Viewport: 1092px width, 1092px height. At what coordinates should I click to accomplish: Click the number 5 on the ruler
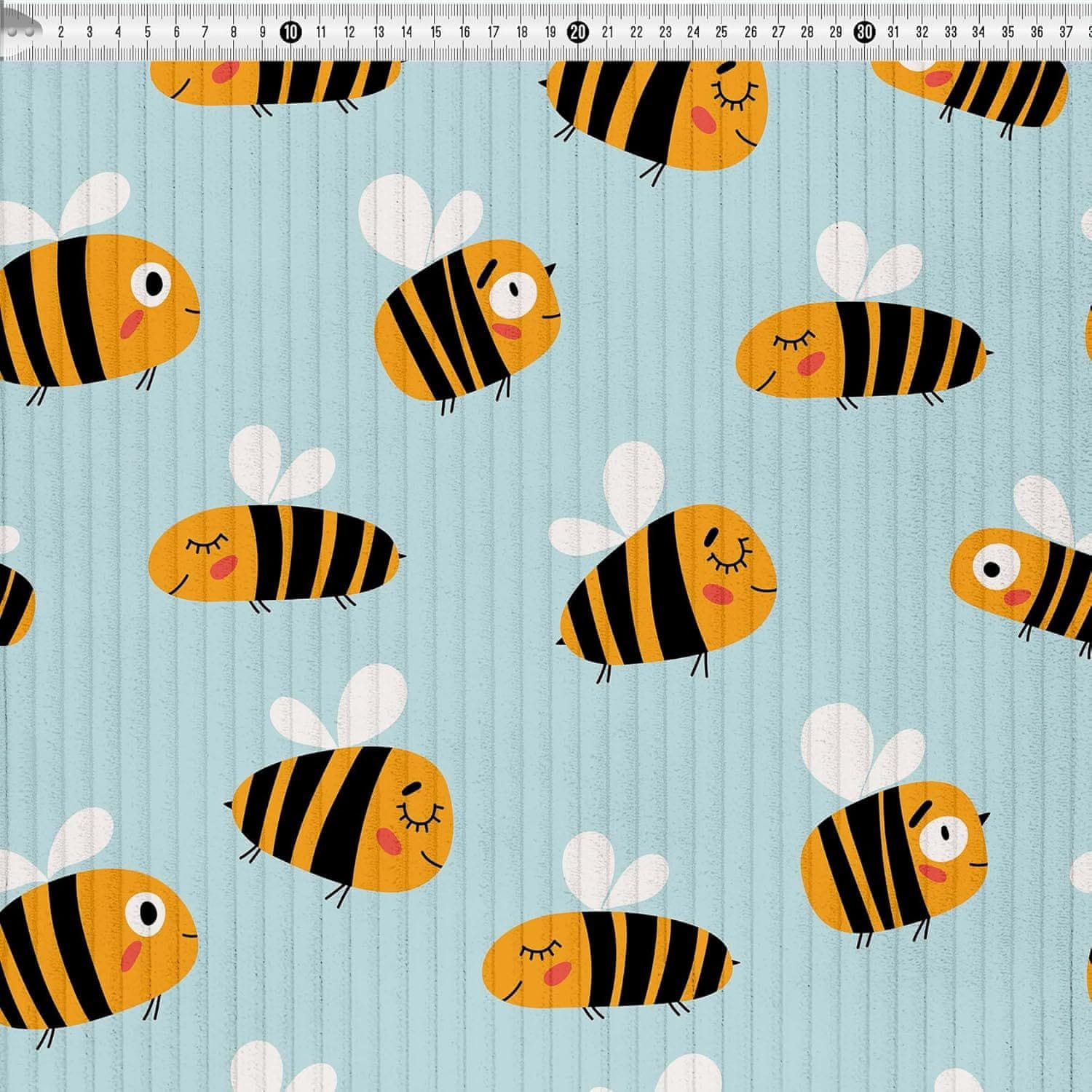pyautogui.click(x=148, y=32)
